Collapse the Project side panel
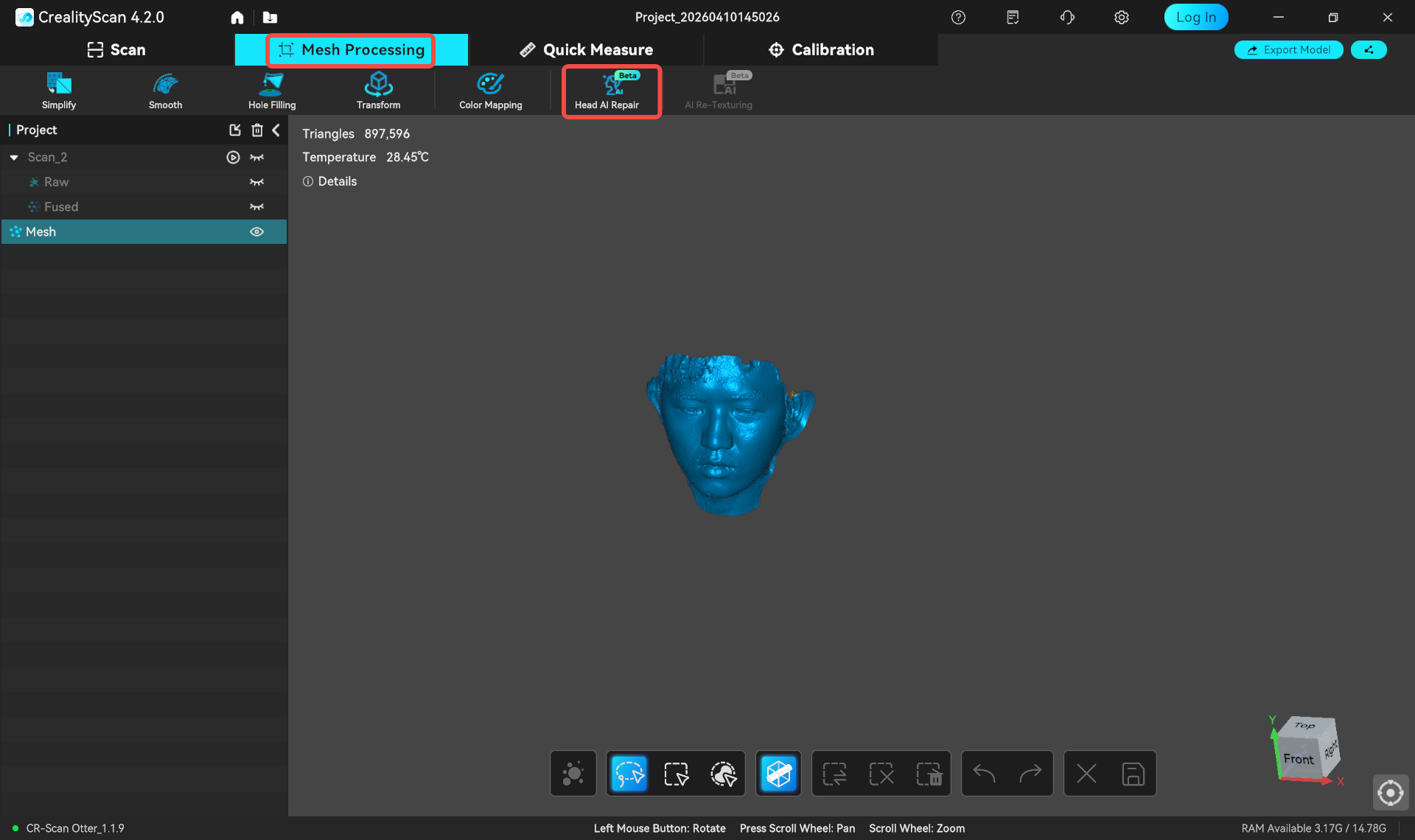 [x=276, y=130]
